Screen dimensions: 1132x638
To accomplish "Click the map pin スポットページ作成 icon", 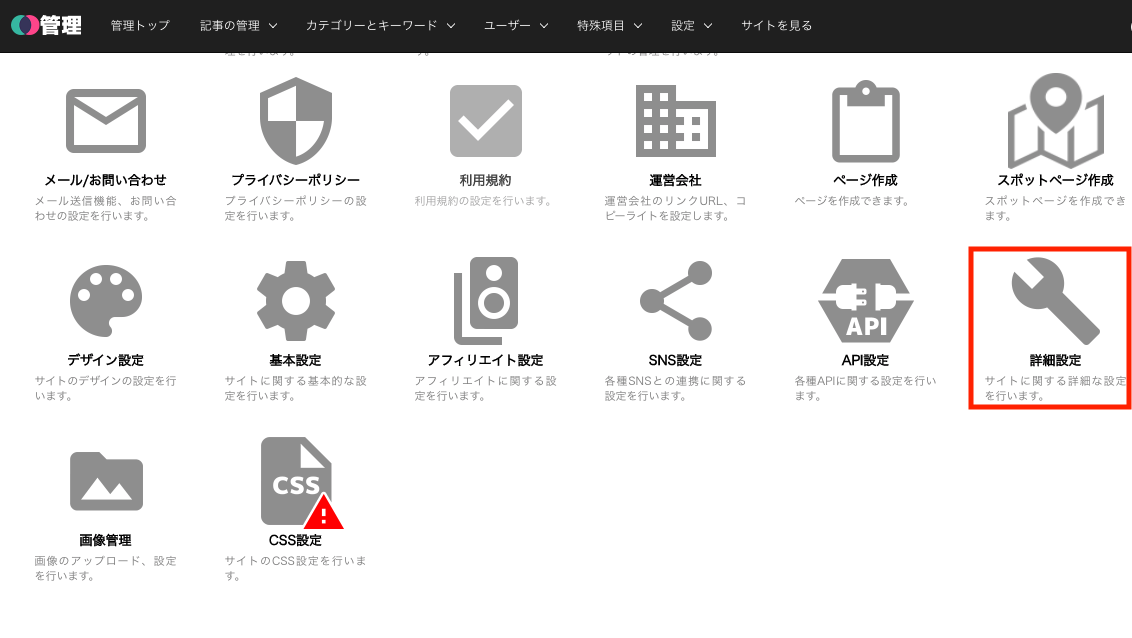I will tap(1055, 121).
